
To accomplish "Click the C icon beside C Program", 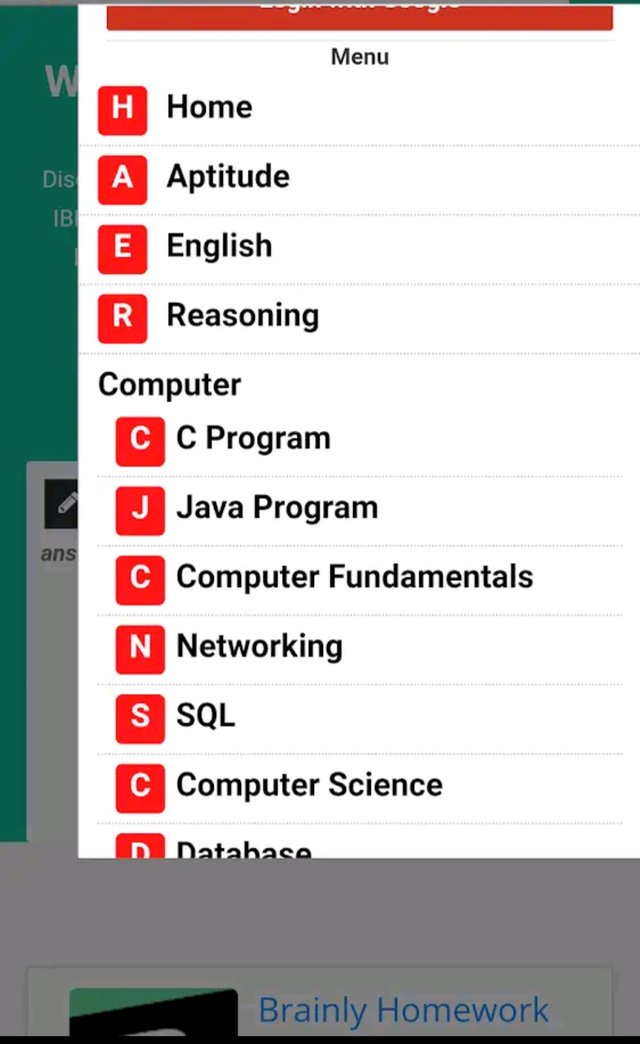I will click(x=140, y=440).
